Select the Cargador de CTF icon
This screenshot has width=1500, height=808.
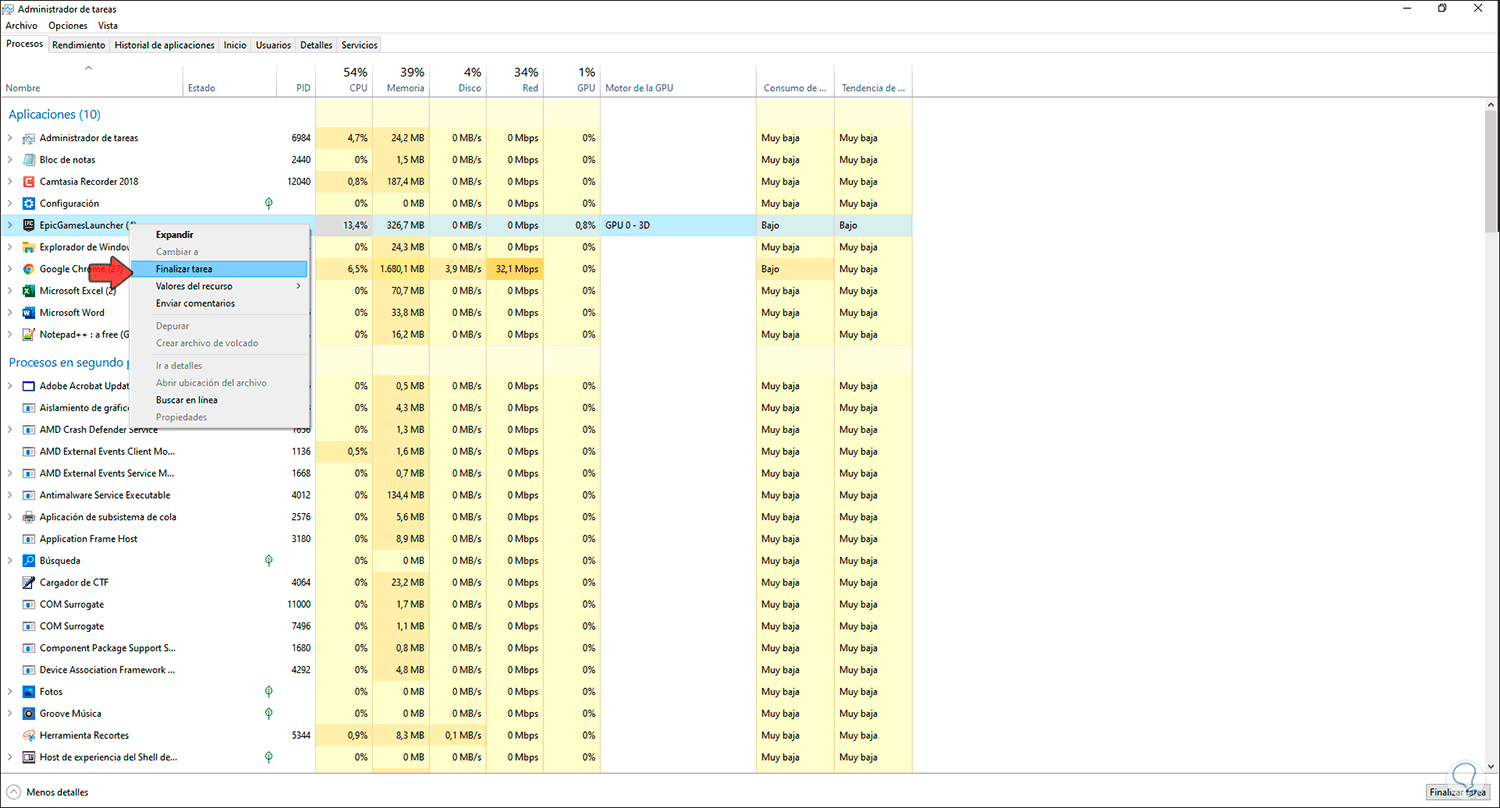28,583
